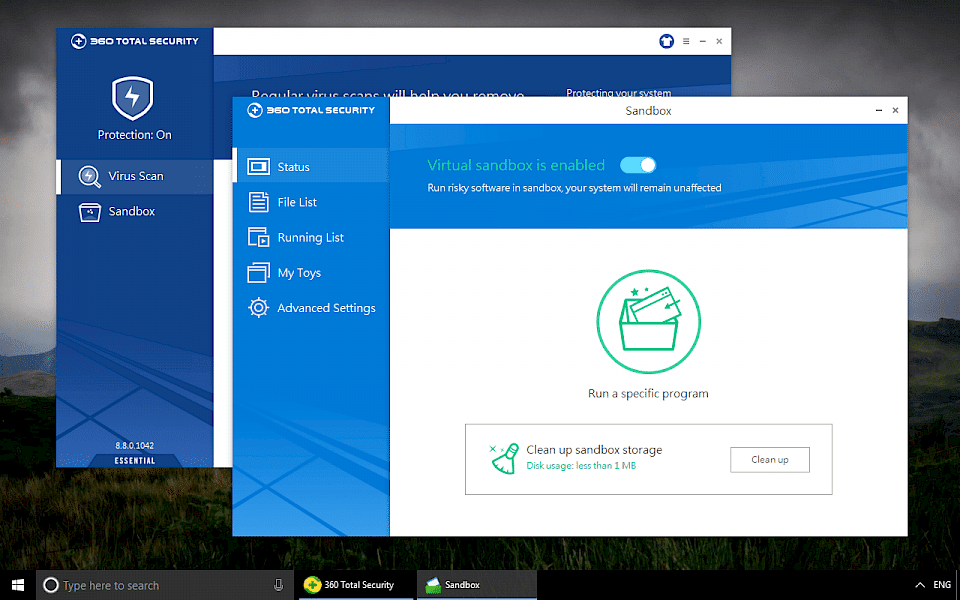
Task: Open the My Toys tab
Action: click(311, 273)
